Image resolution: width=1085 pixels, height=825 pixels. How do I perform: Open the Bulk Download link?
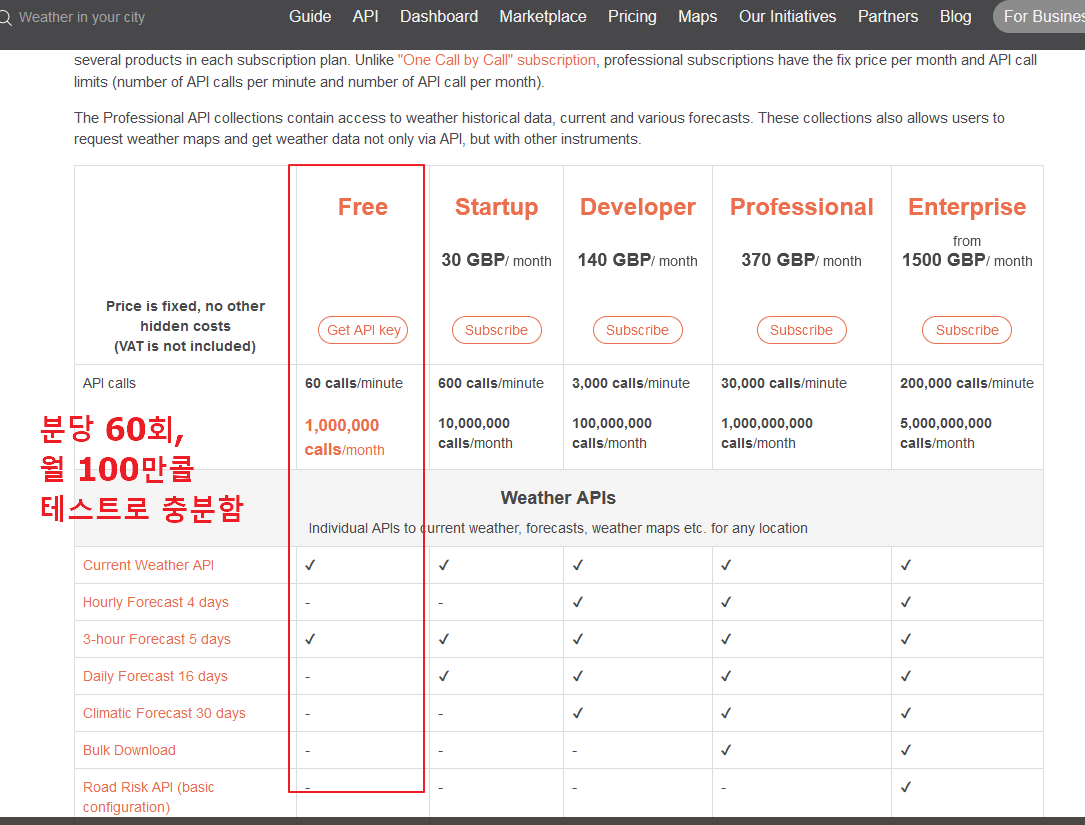[x=129, y=750]
